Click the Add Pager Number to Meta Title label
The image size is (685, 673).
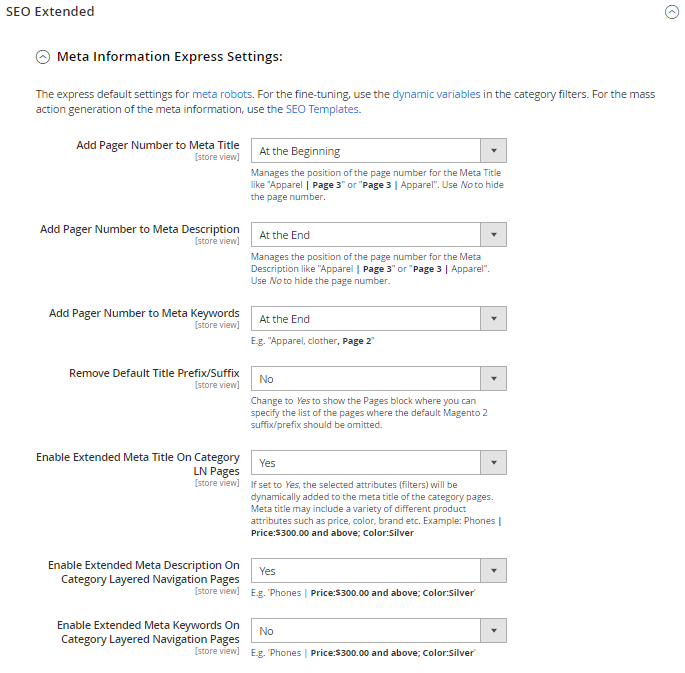[x=157, y=145]
